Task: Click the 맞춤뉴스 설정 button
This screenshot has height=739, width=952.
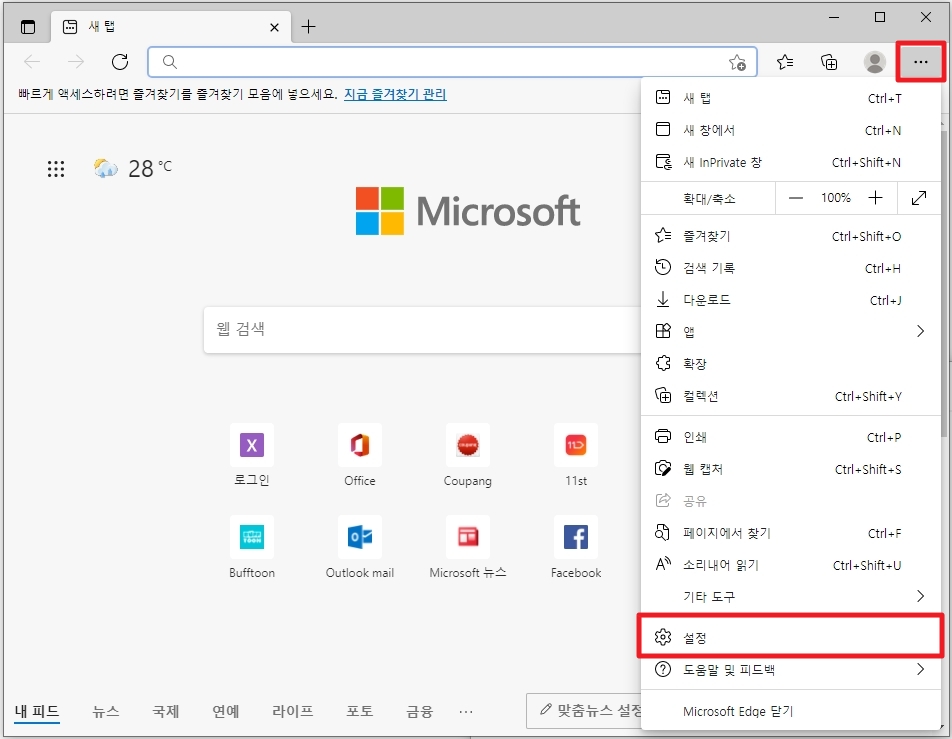Action: point(584,710)
